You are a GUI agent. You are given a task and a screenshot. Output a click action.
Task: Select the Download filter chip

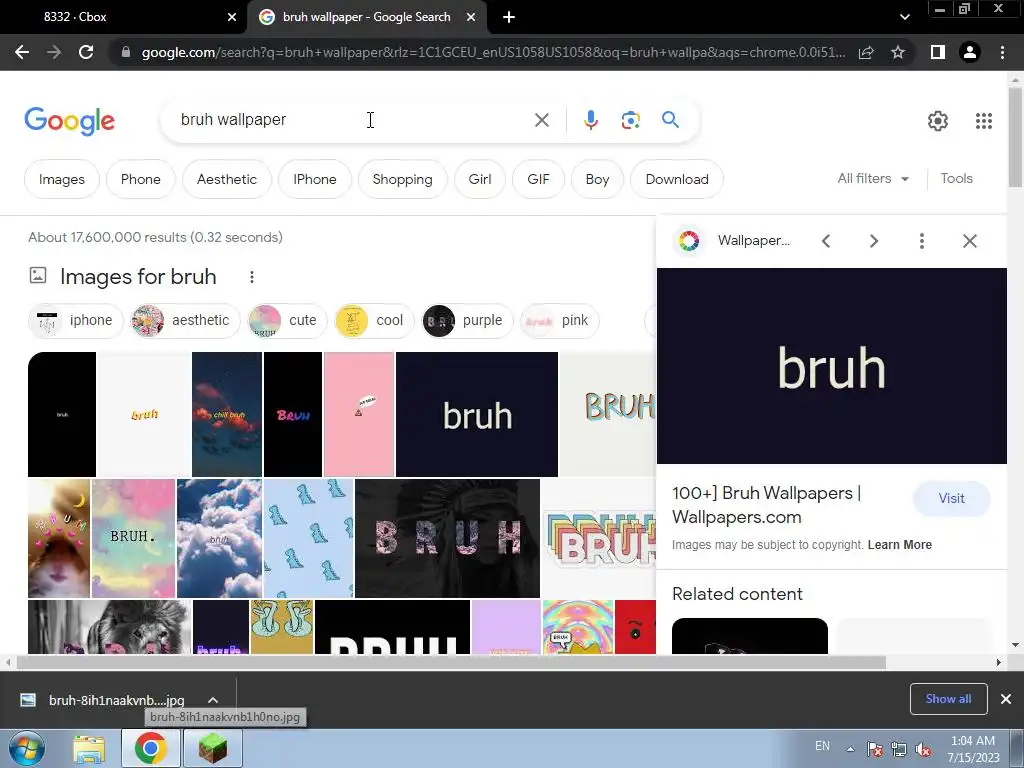(677, 179)
